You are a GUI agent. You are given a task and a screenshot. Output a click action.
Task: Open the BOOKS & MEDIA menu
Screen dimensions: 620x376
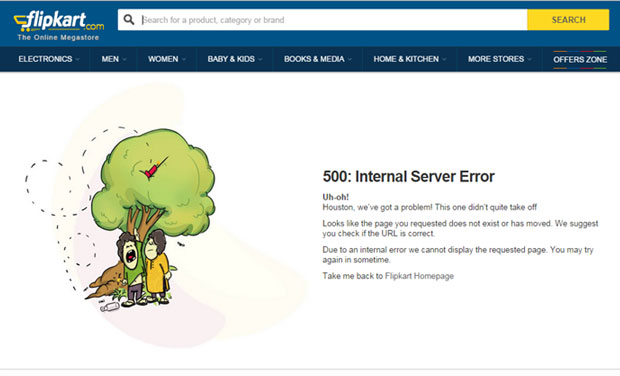[x=314, y=59]
